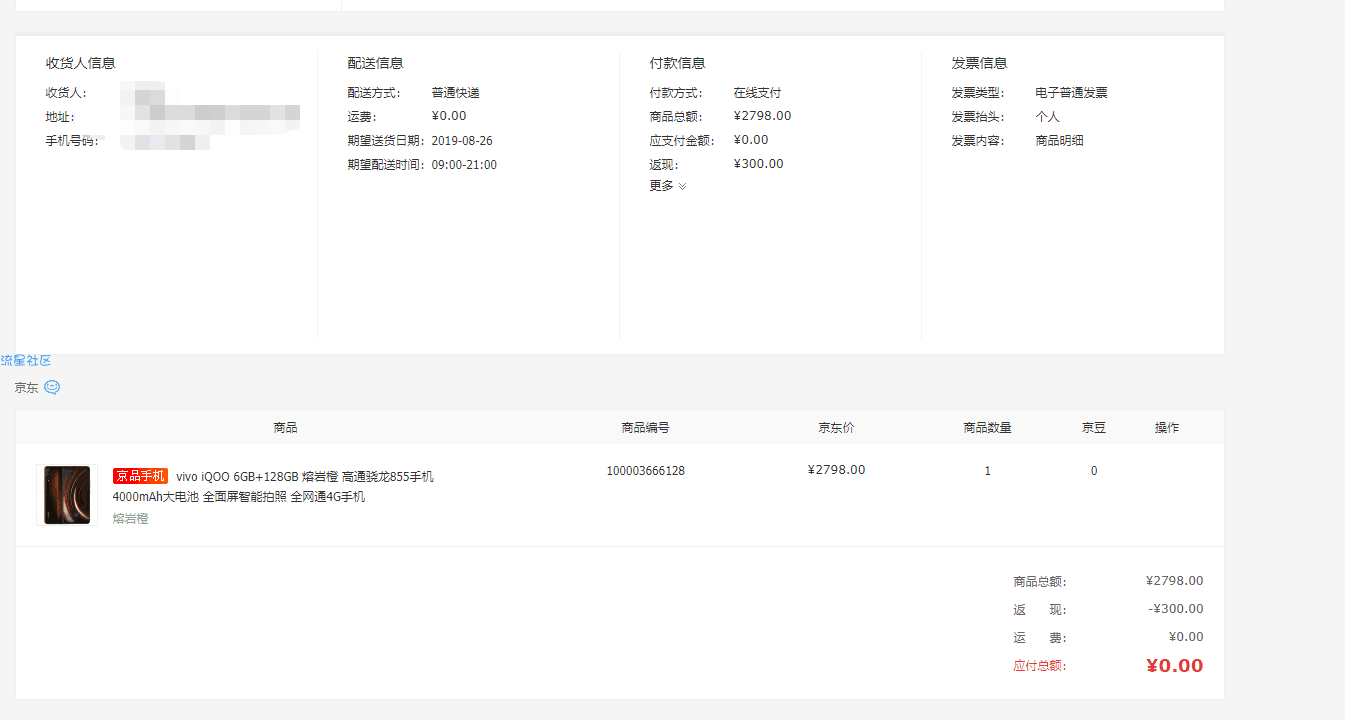Screen dimensions: 1345x720
Task: Click the 收货人信息 section heading
Action: [80, 63]
